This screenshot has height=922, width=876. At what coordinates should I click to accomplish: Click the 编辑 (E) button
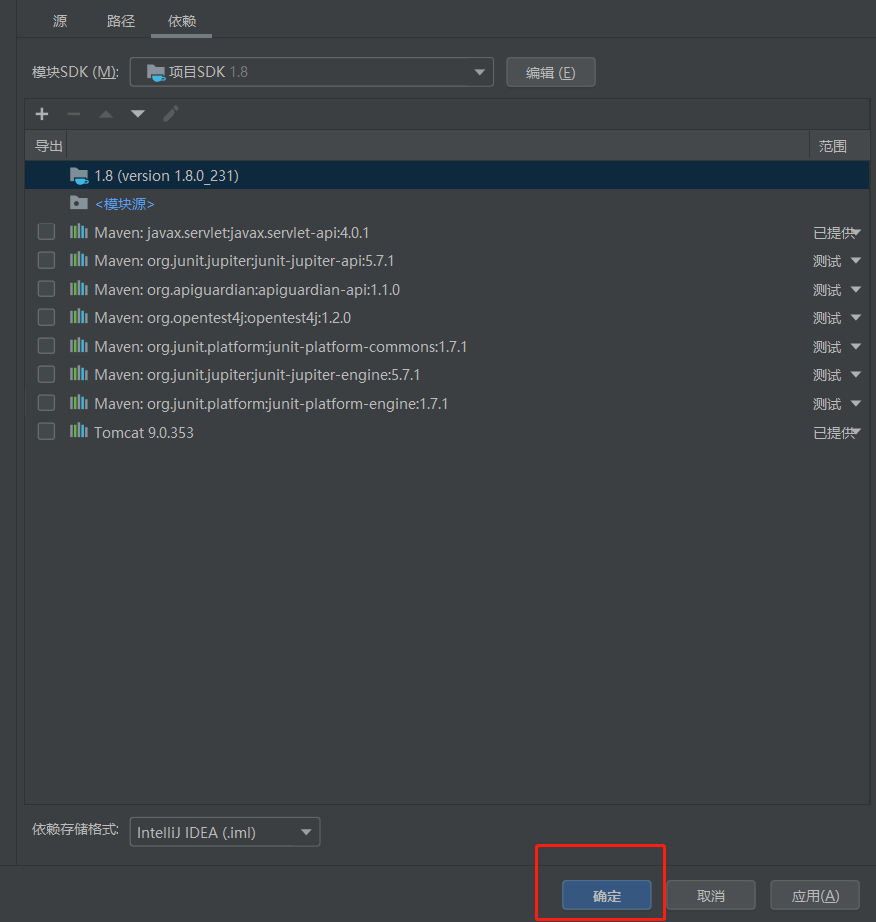(x=551, y=72)
